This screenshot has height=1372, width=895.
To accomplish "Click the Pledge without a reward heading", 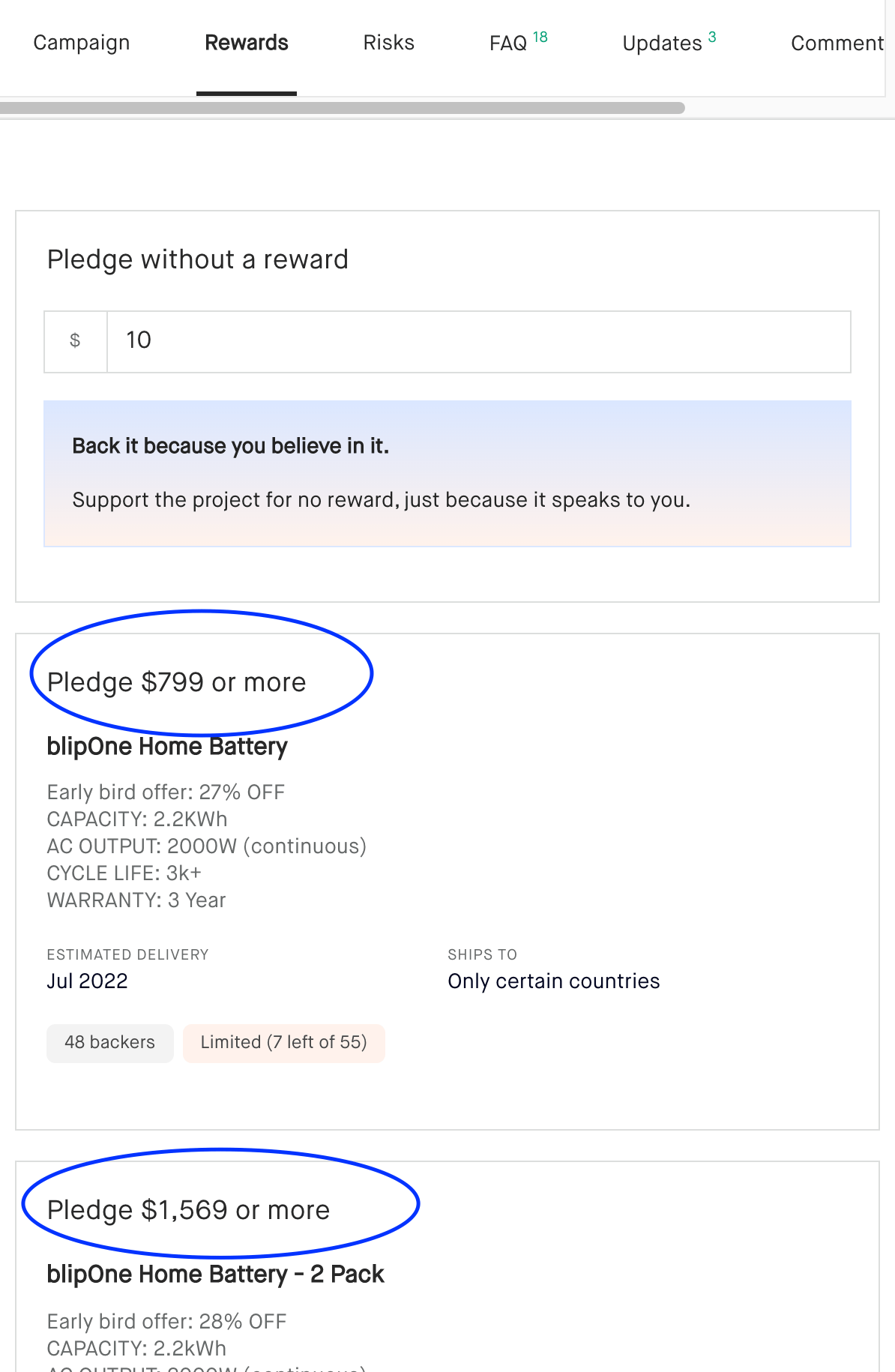I will click(x=198, y=259).
